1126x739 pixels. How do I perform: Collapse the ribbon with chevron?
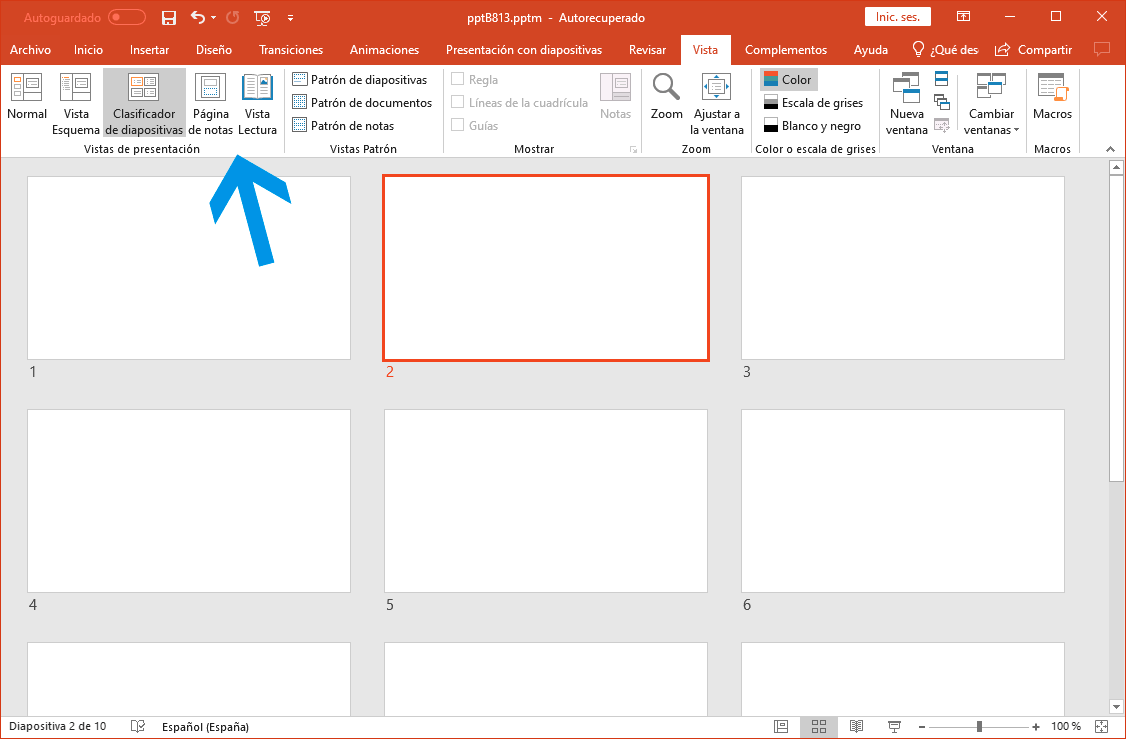click(1110, 149)
